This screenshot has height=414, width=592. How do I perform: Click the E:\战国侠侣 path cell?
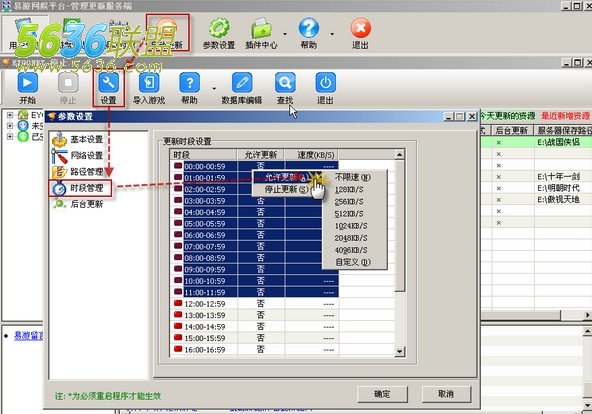(563, 142)
